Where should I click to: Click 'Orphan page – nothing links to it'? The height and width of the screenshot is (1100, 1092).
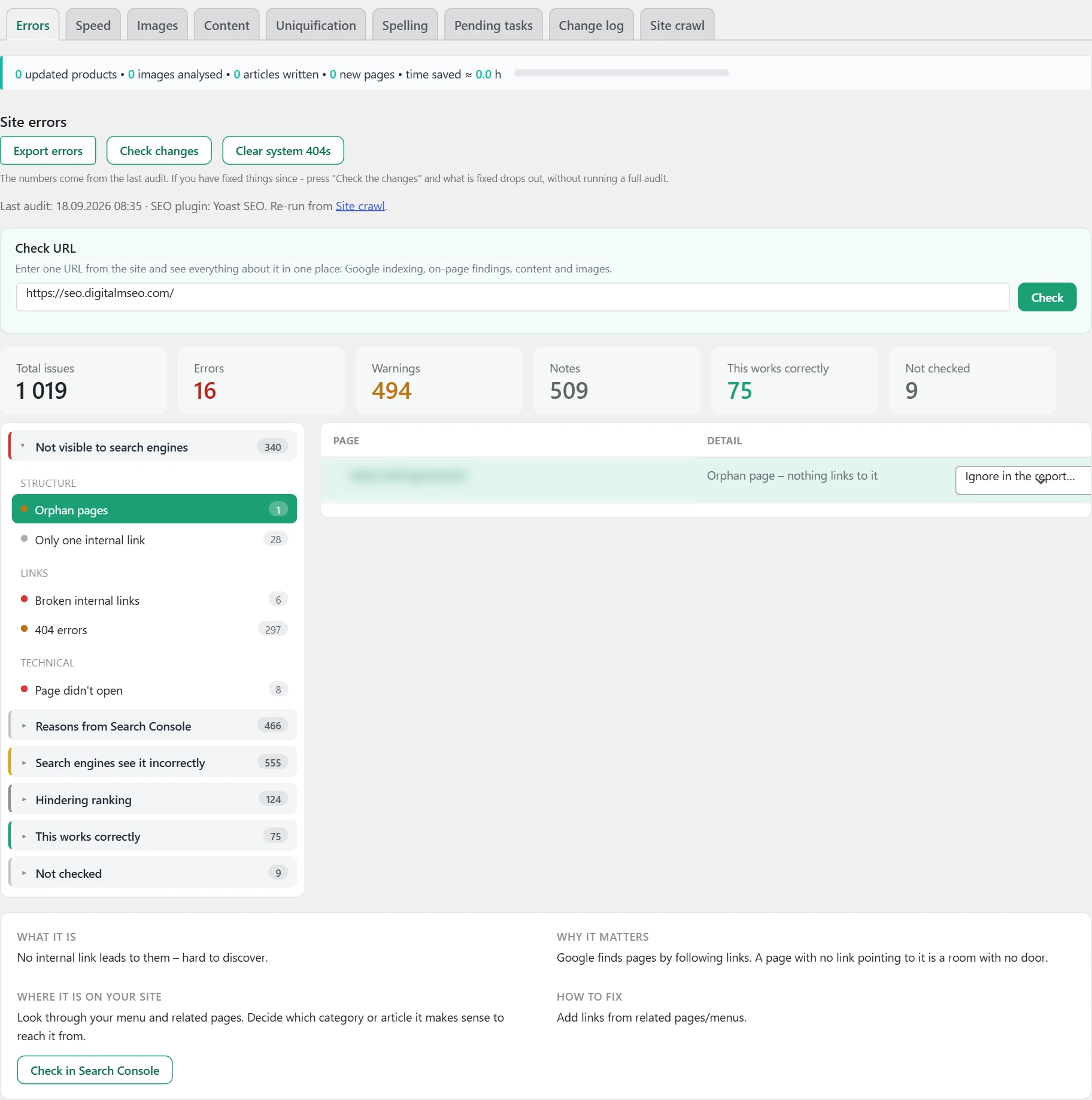click(792, 475)
